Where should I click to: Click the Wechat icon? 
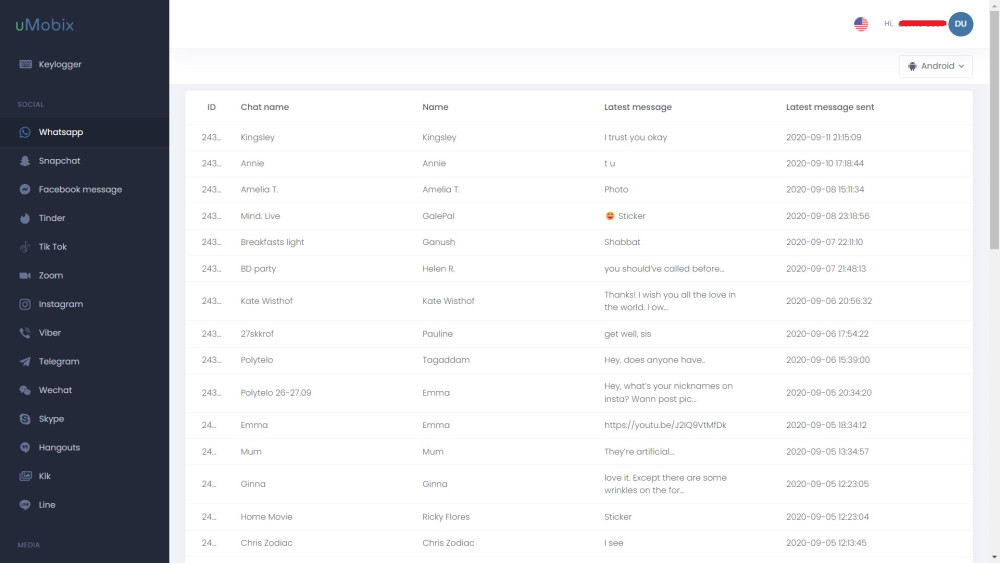tap(25, 390)
